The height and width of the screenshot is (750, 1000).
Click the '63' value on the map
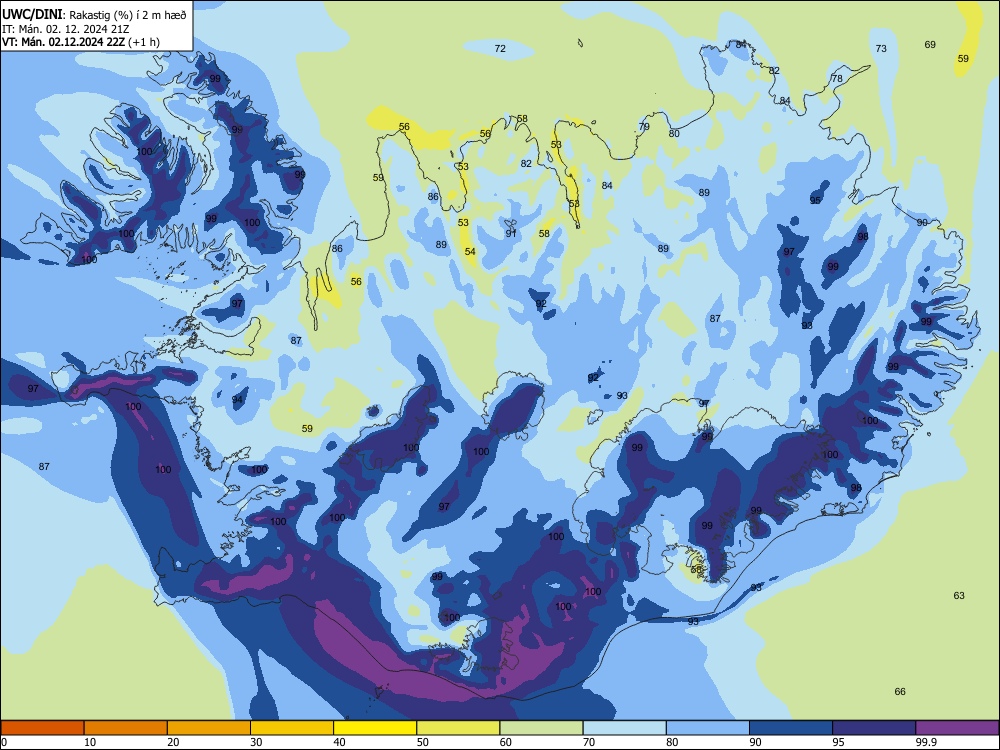tap(959, 596)
